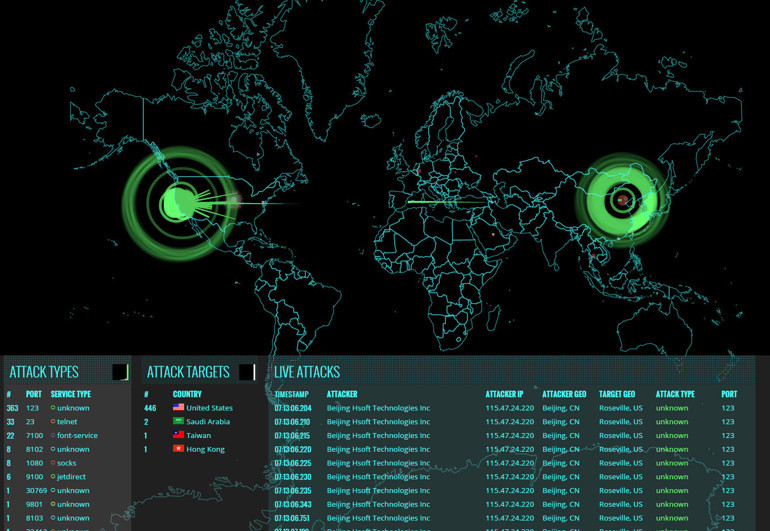Click the Attacker IP column header
The width and height of the screenshot is (770, 531).
tap(504, 394)
